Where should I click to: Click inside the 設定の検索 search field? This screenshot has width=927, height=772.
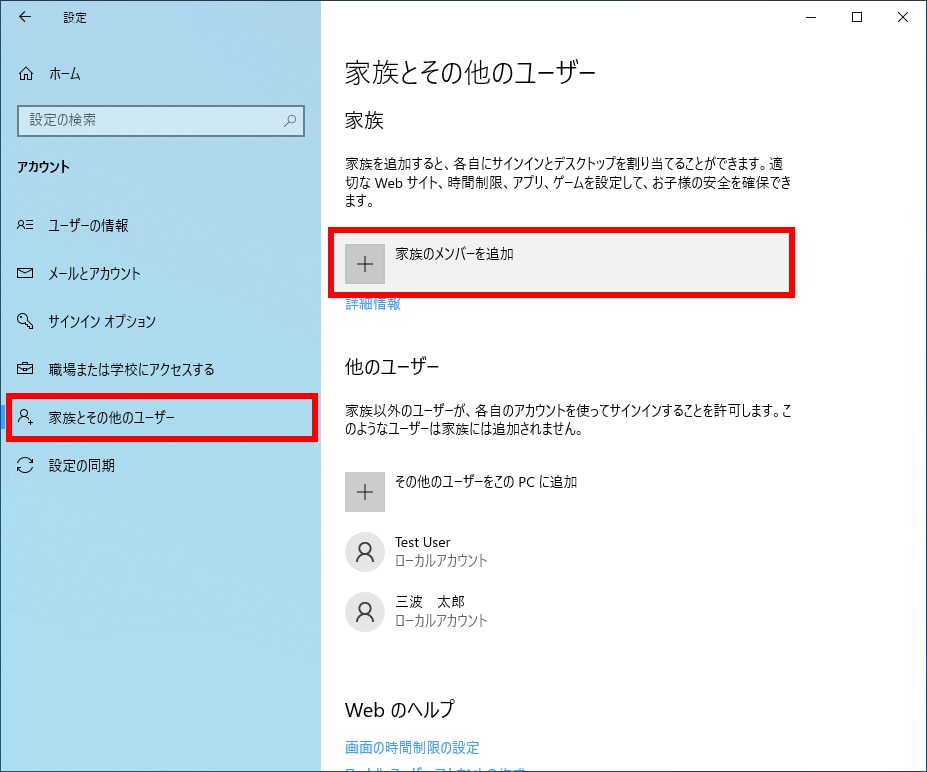[x=150, y=120]
